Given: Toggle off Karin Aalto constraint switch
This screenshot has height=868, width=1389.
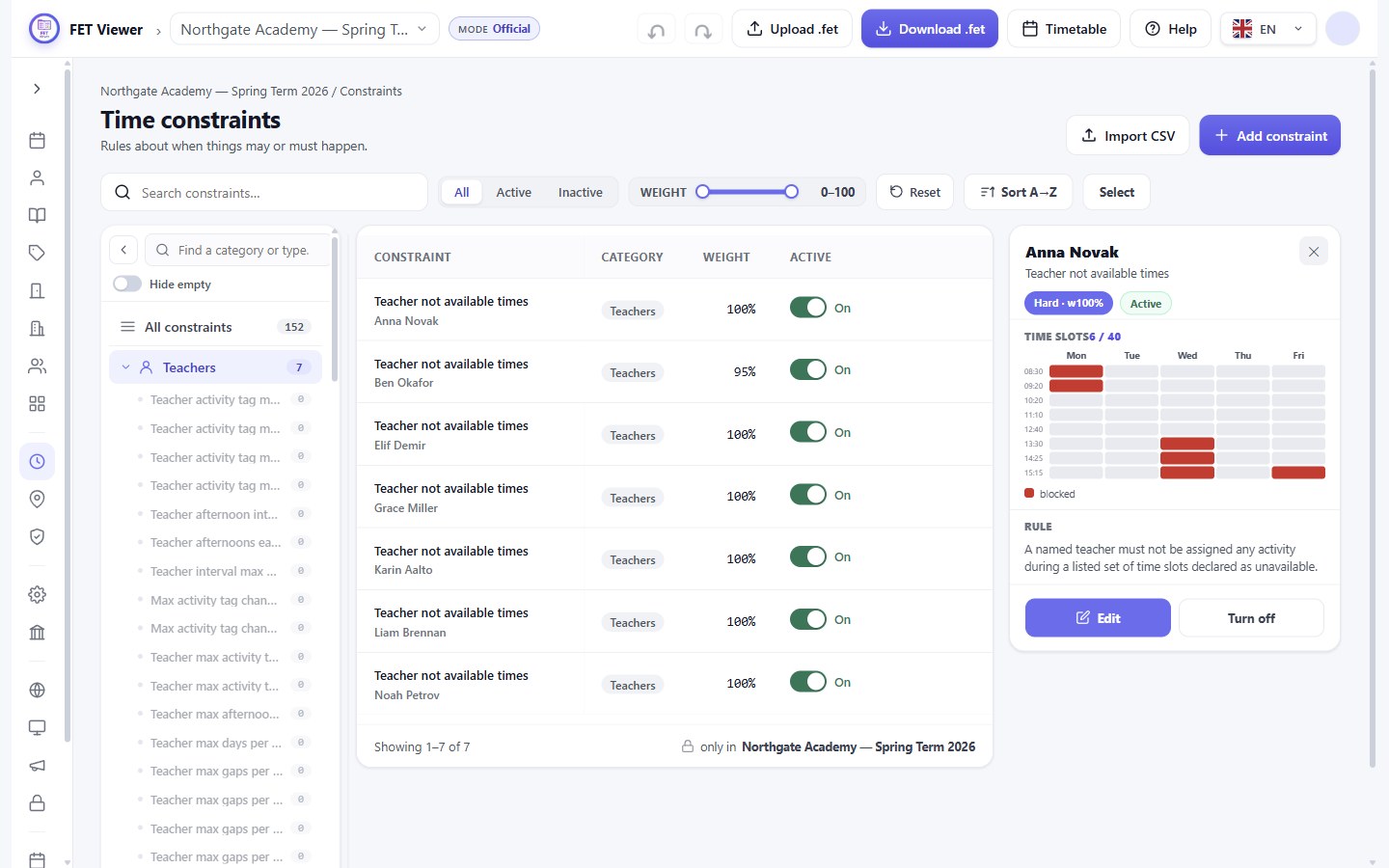Looking at the screenshot, I should pos(808,556).
